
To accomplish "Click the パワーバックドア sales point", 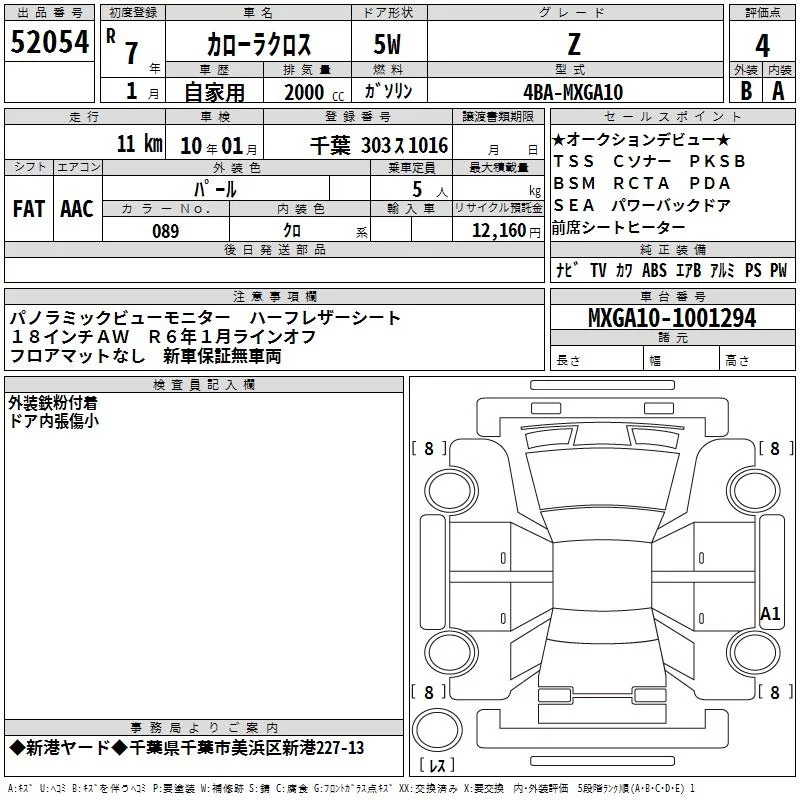I will pos(671,205).
